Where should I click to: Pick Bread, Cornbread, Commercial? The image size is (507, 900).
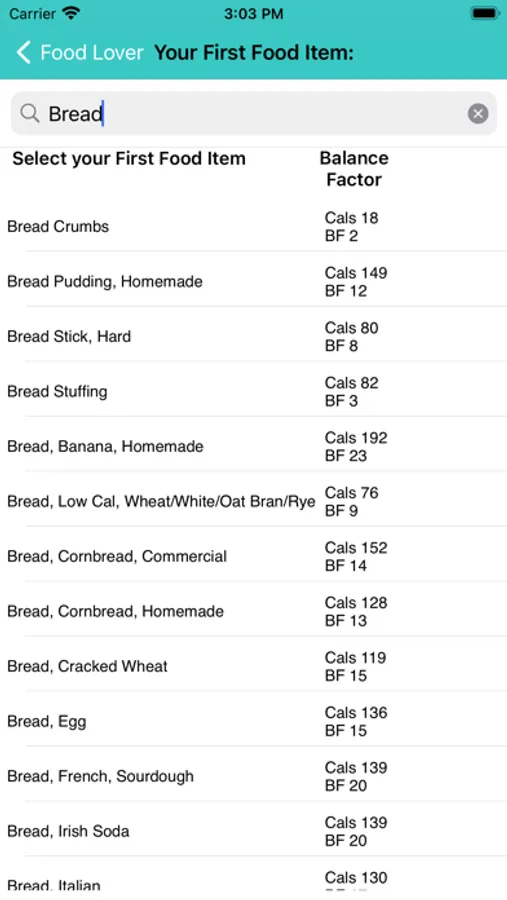(x=253, y=556)
